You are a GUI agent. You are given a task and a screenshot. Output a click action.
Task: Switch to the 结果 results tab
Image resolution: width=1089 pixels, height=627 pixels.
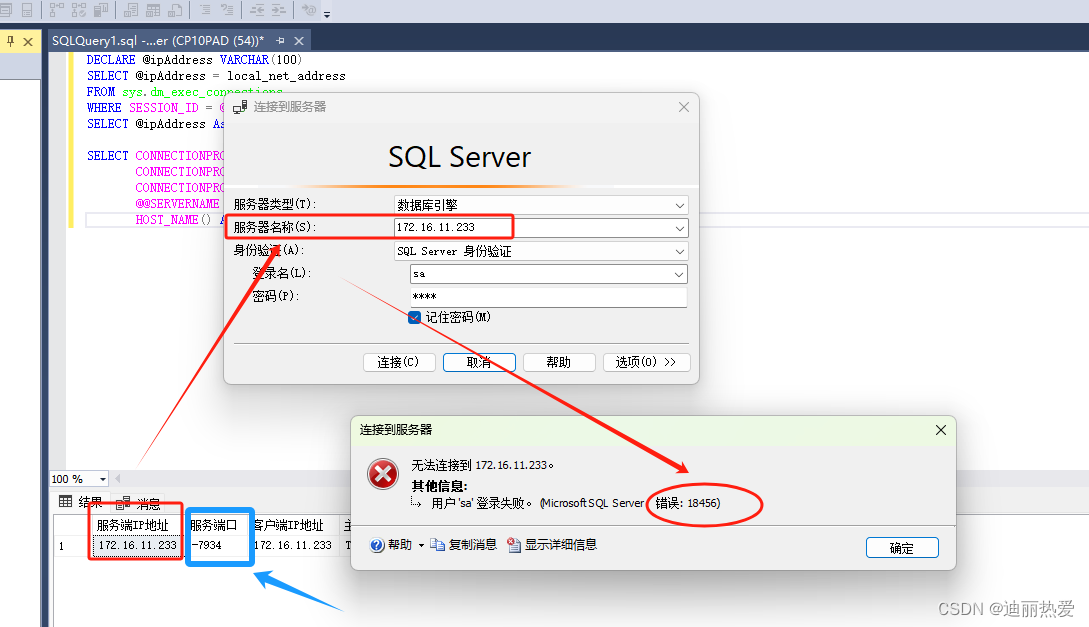point(81,503)
